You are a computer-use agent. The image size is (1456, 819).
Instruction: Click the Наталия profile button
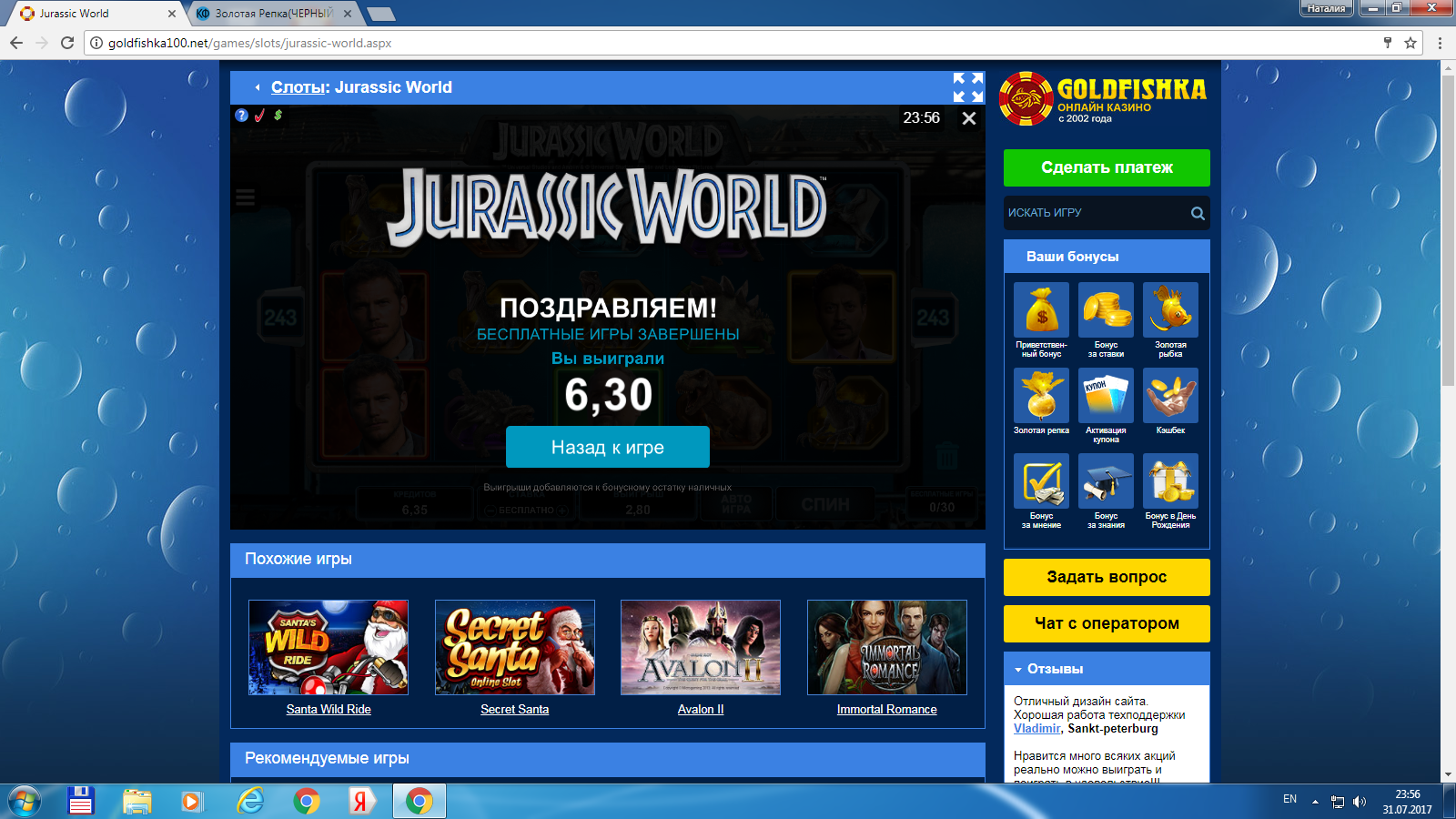tap(1327, 8)
